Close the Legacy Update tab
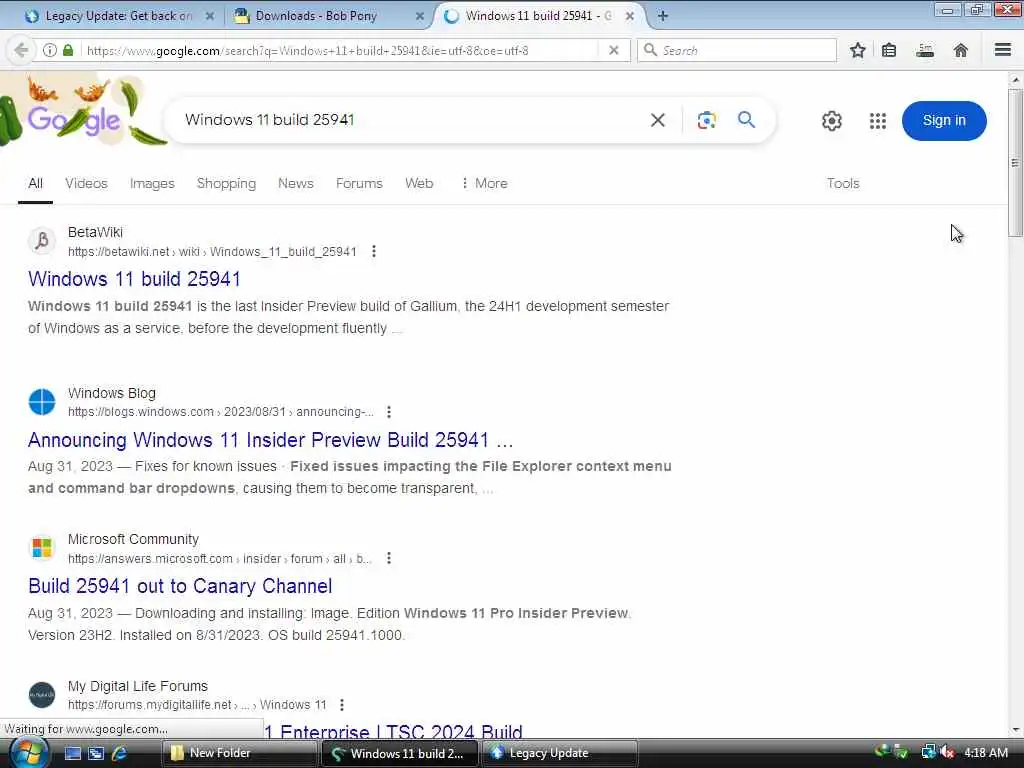 coord(210,16)
